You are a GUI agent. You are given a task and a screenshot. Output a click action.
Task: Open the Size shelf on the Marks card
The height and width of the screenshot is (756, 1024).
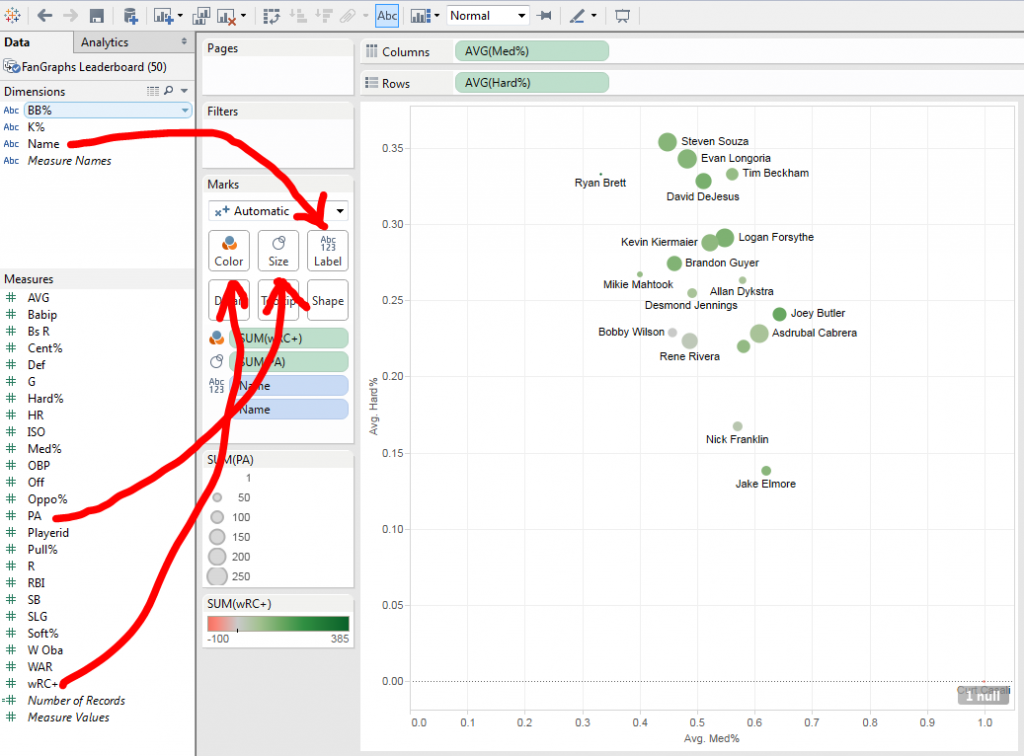coord(277,251)
